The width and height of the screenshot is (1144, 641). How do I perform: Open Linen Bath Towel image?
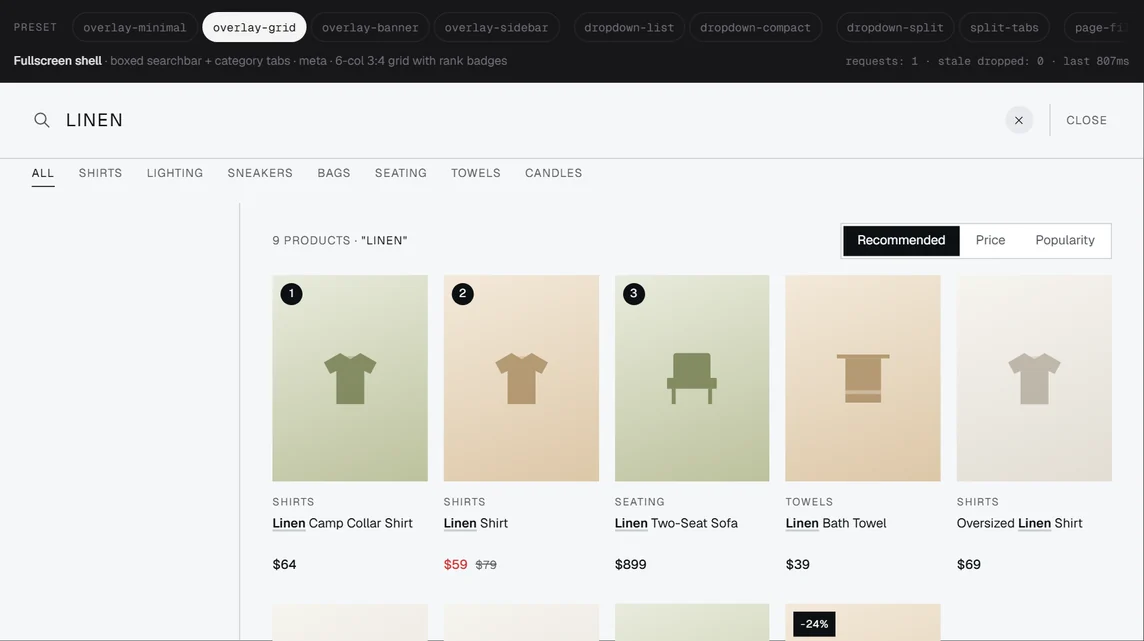pyautogui.click(x=863, y=378)
